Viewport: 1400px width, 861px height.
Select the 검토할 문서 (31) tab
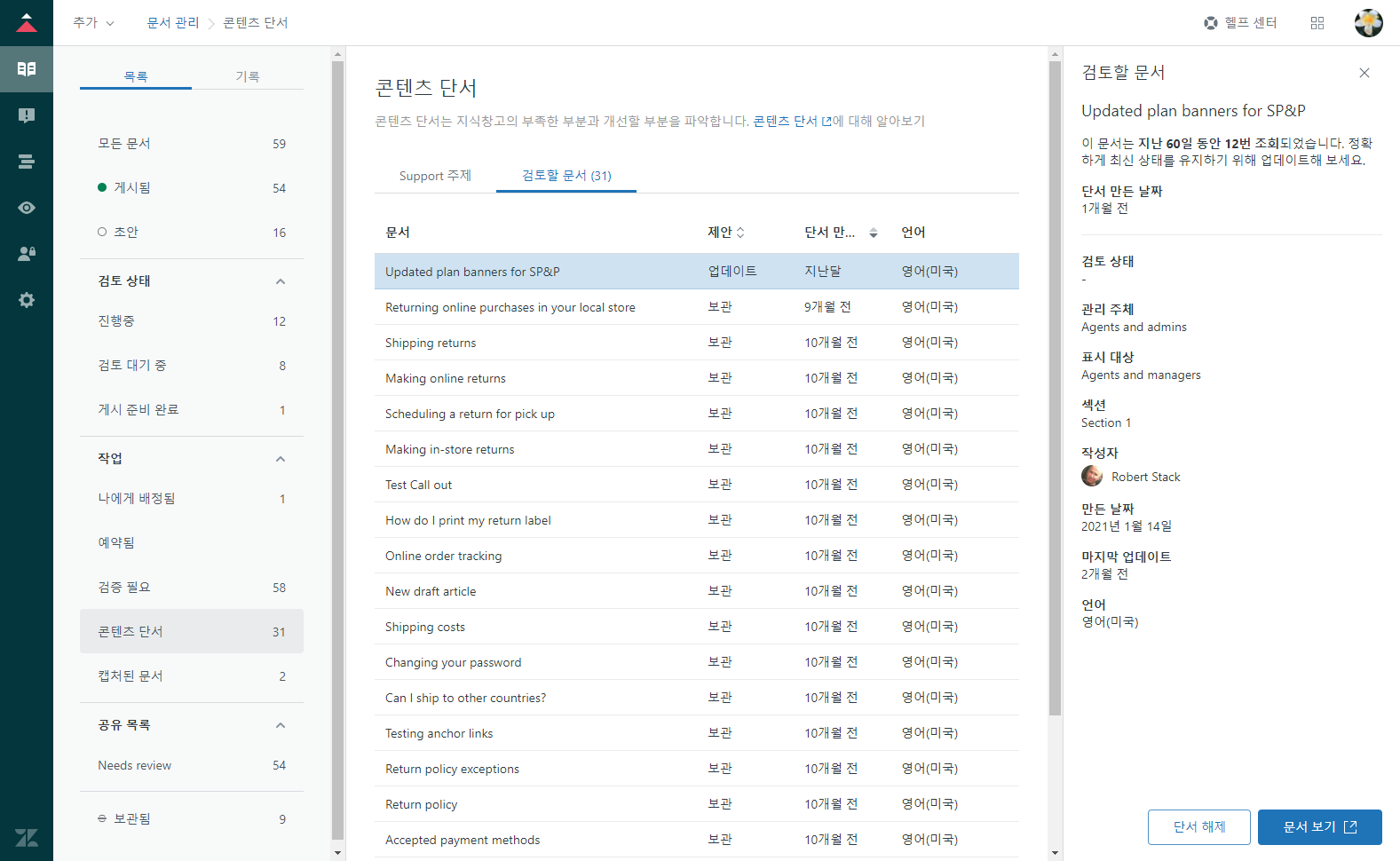[566, 176]
